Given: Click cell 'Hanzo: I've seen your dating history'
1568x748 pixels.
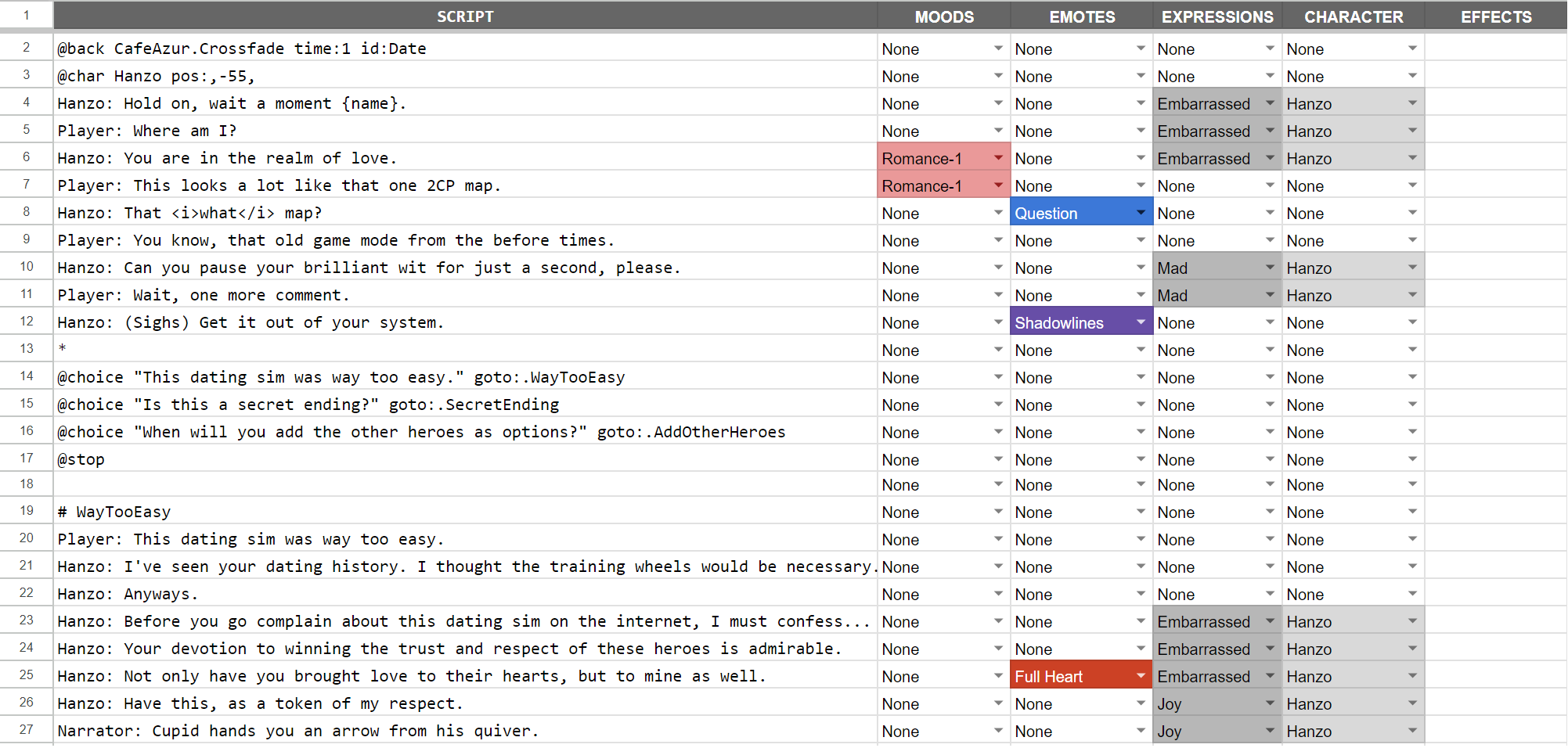Looking at the screenshot, I should [x=465, y=566].
